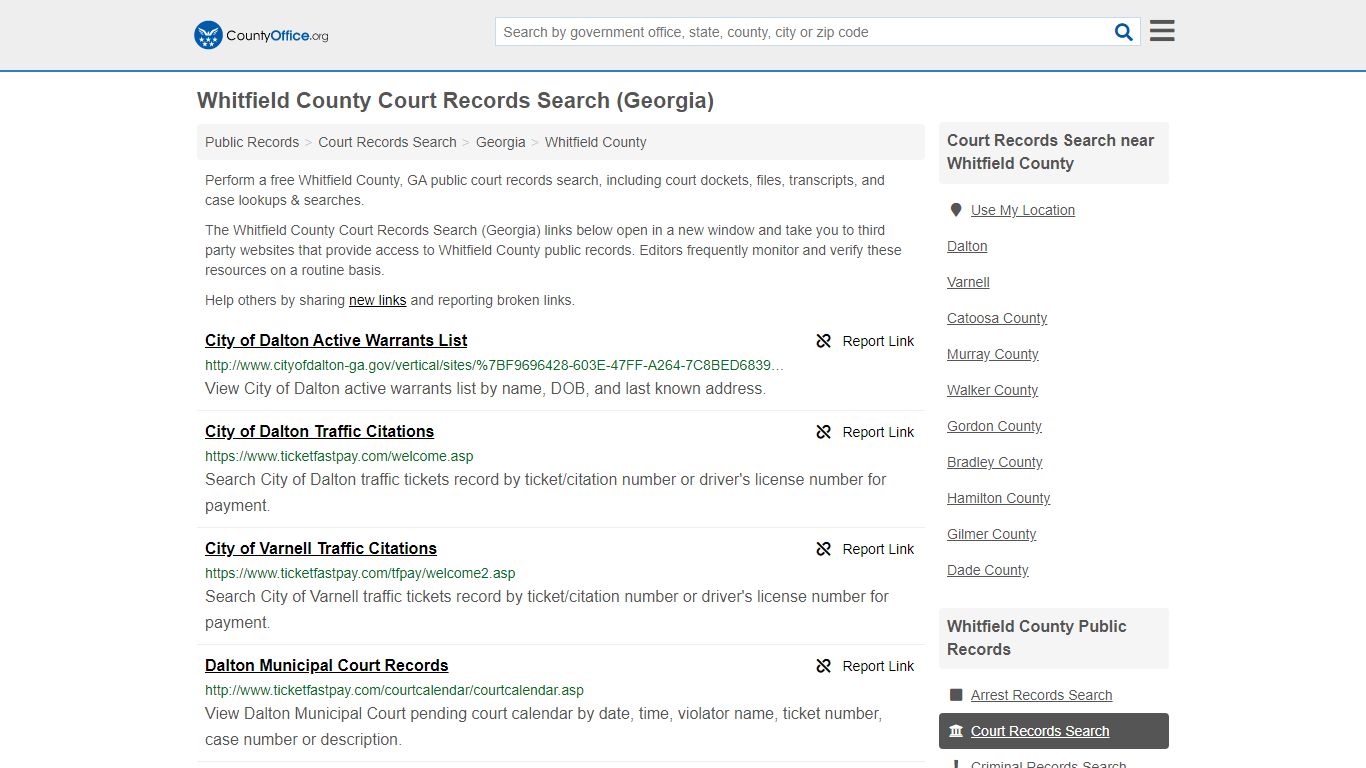Click the courthouse icon in Court Records Search
The width and height of the screenshot is (1366, 768).
pyautogui.click(x=956, y=731)
